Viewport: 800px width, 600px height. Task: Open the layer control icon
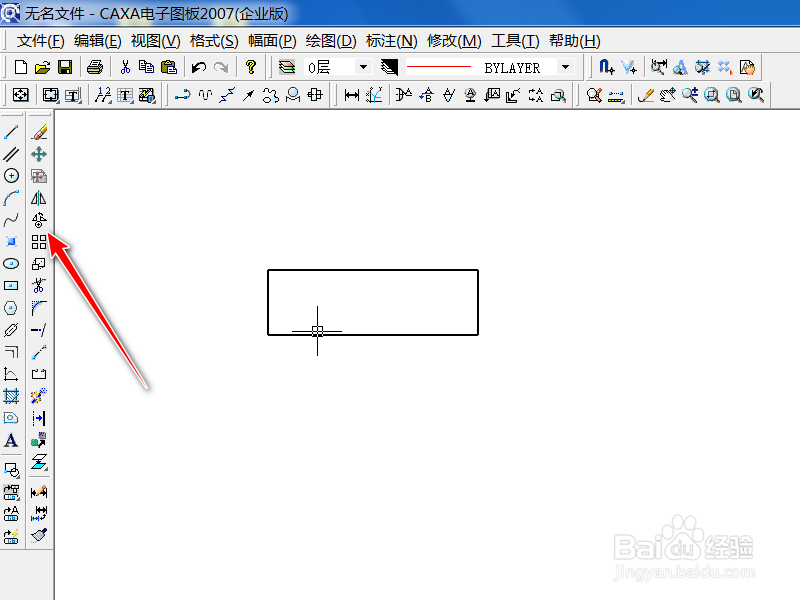click(287, 67)
